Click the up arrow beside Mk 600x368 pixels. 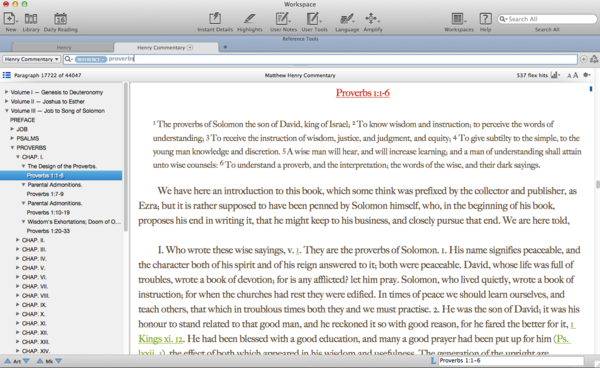tap(40, 361)
